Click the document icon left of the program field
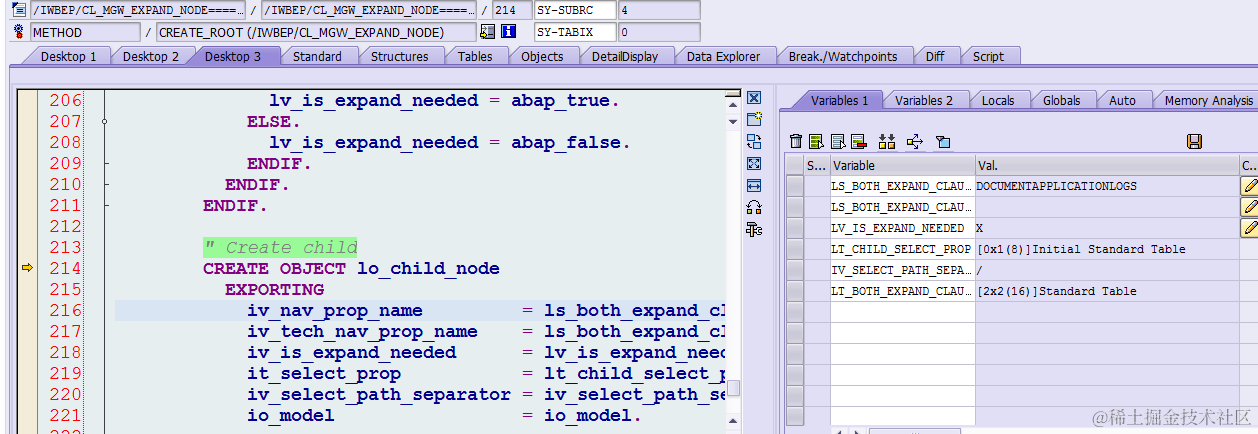Image resolution: width=1258 pixels, height=434 pixels. (x=18, y=10)
